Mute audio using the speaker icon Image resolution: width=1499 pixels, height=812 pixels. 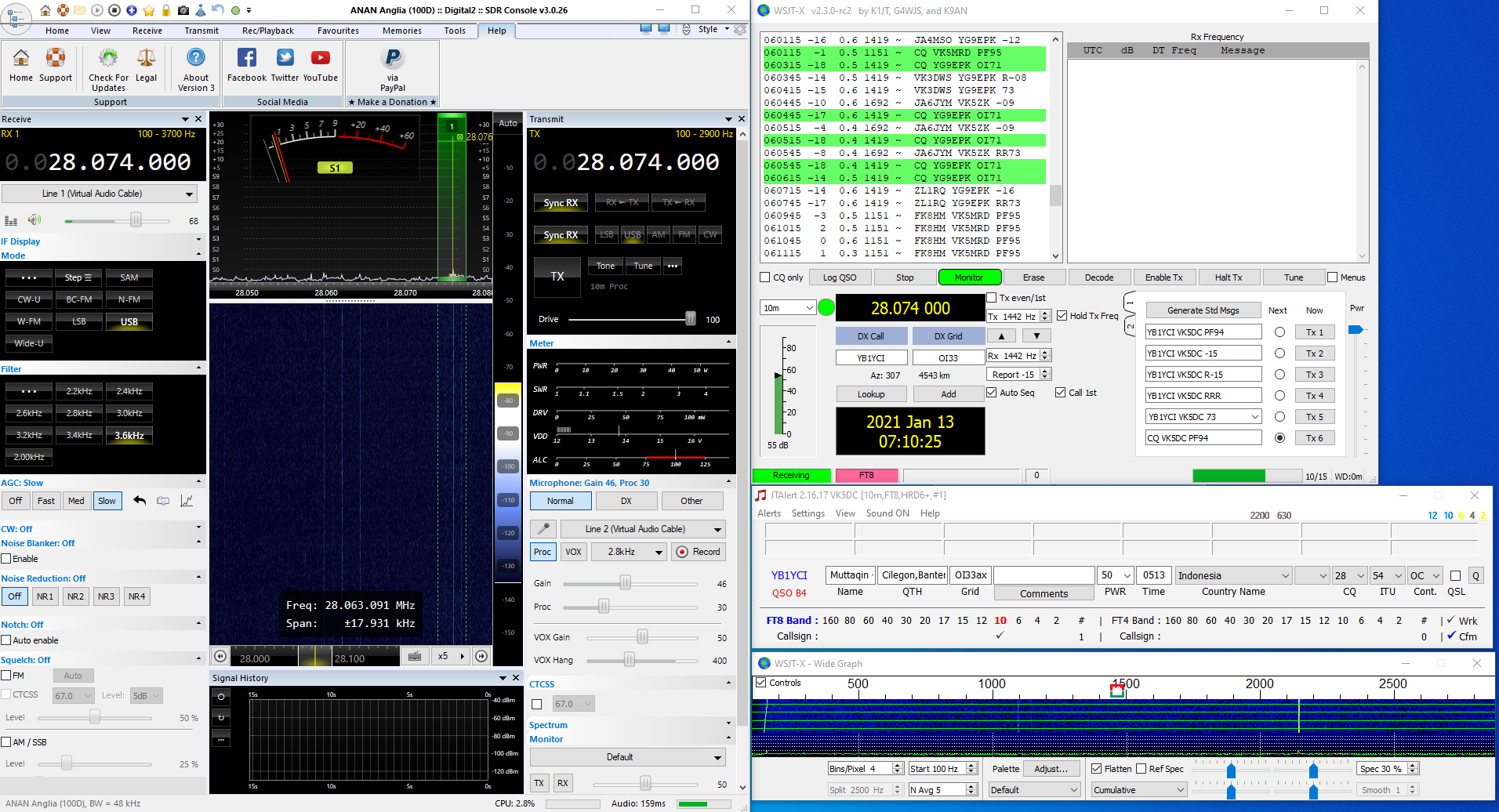34,219
